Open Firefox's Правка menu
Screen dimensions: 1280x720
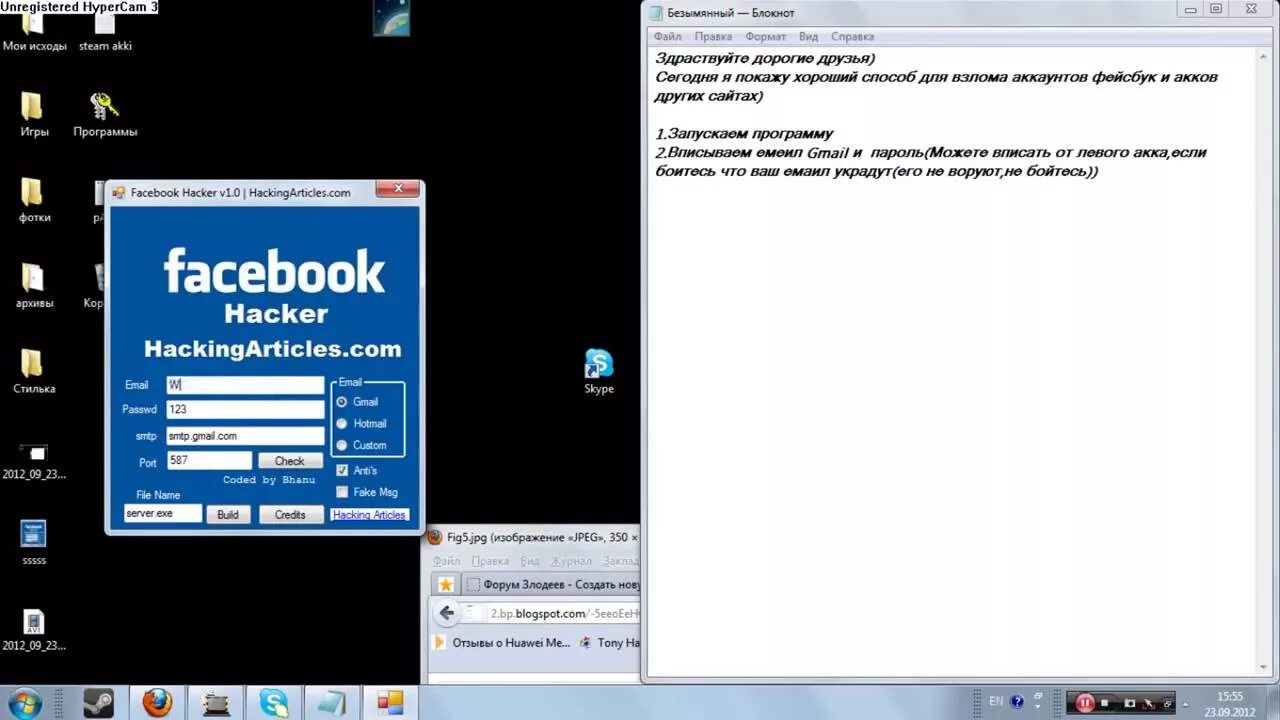[x=490, y=562]
